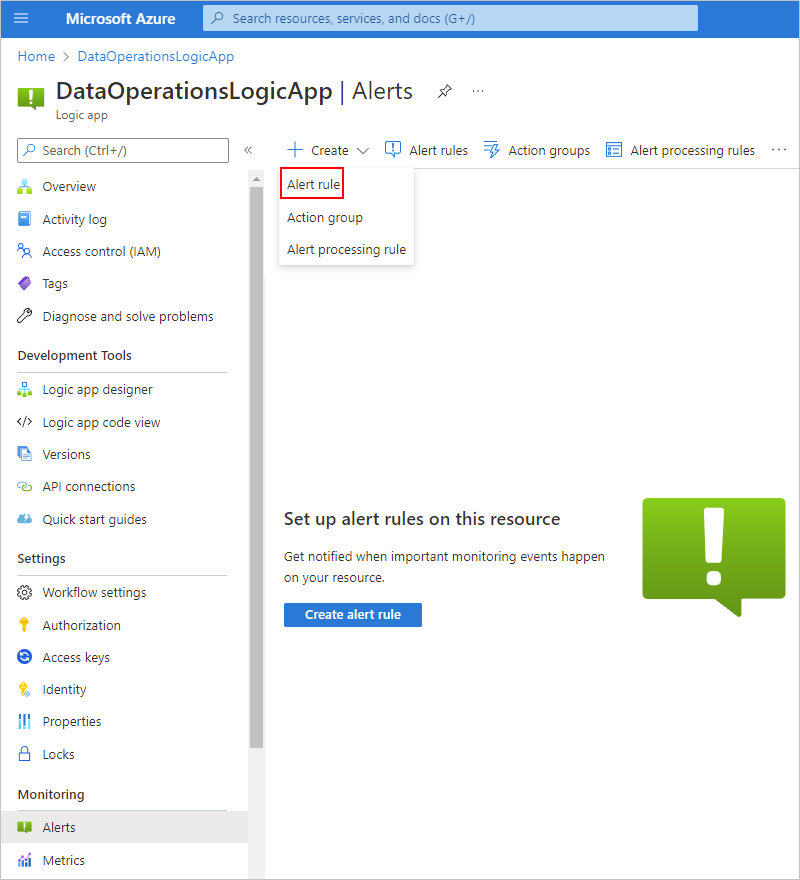
Task: Click the Create alert rule button
Action: (x=353, y=615)
